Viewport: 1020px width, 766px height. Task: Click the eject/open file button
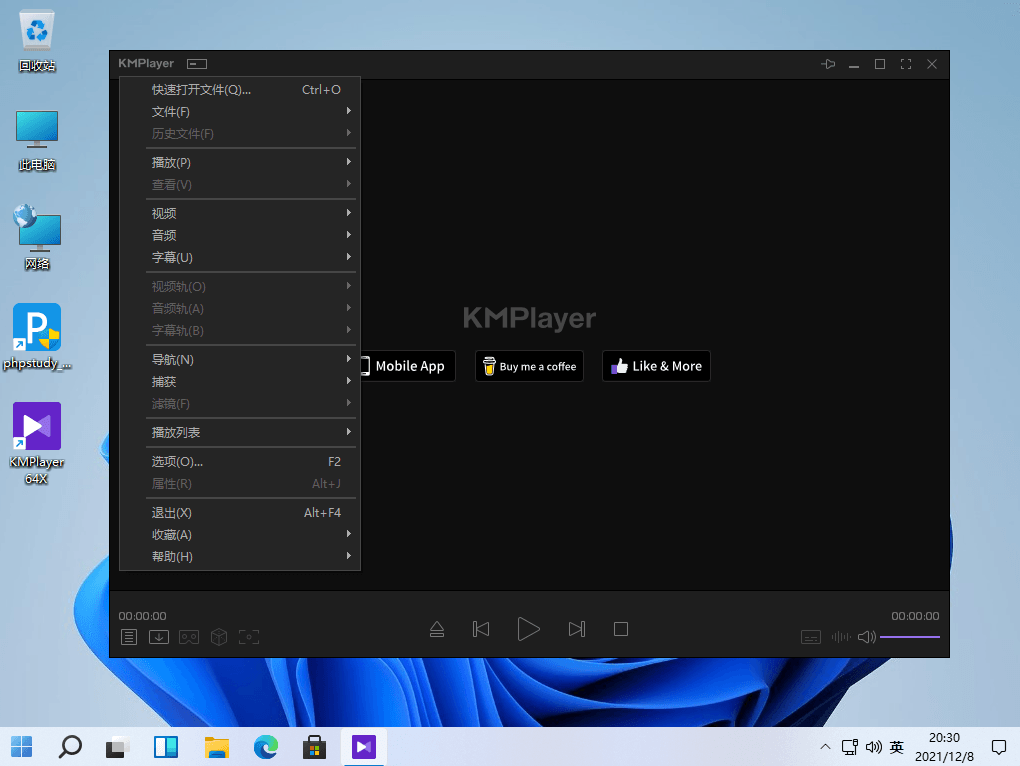point(437,629)
